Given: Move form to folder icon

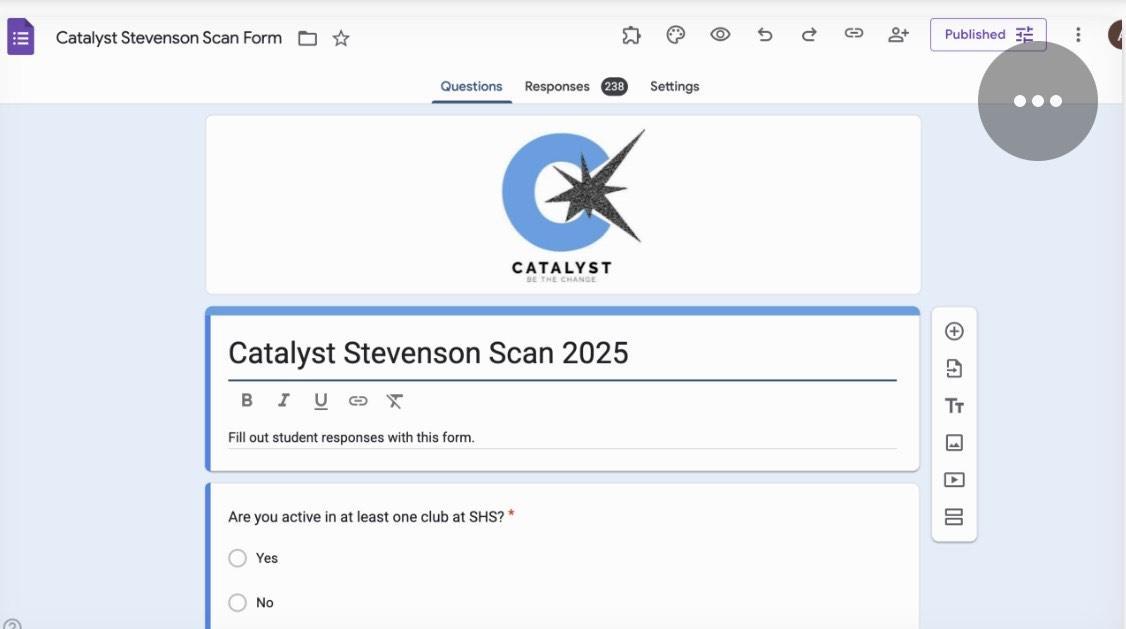Looking at the screenshot, I should pyautogui.click(x=307, y=38).
